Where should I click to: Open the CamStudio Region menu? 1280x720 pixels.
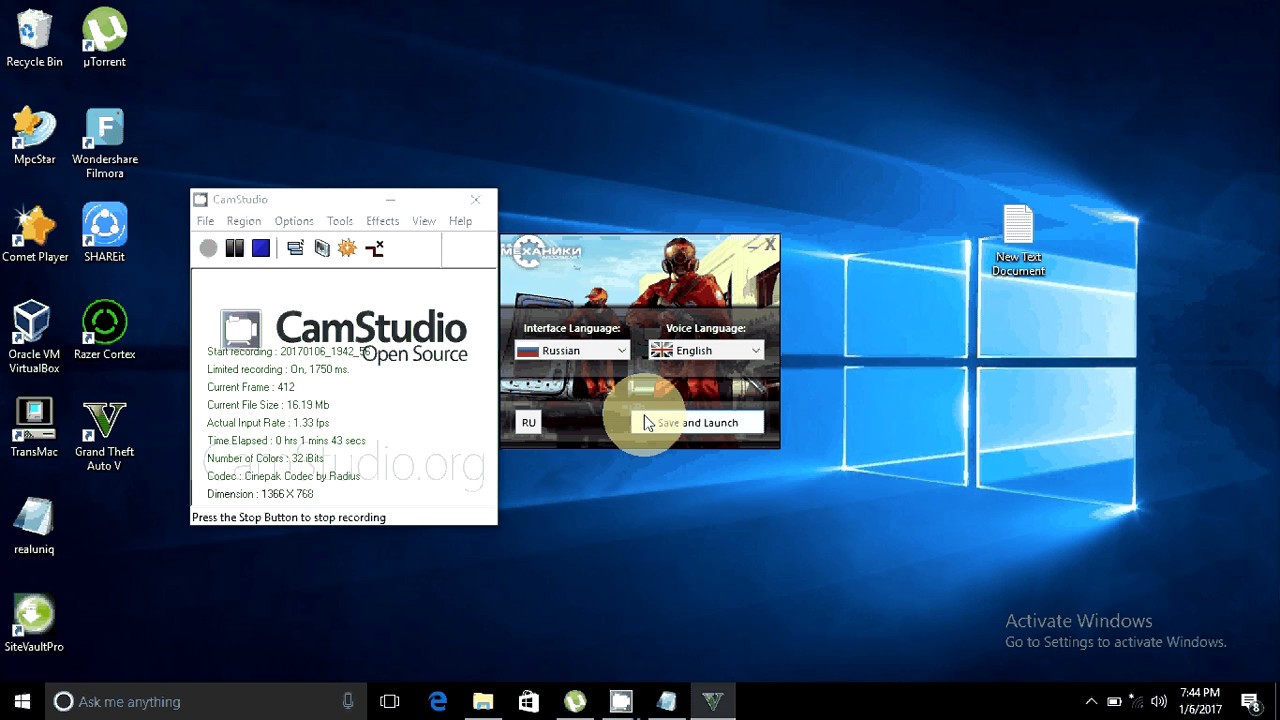243,221
